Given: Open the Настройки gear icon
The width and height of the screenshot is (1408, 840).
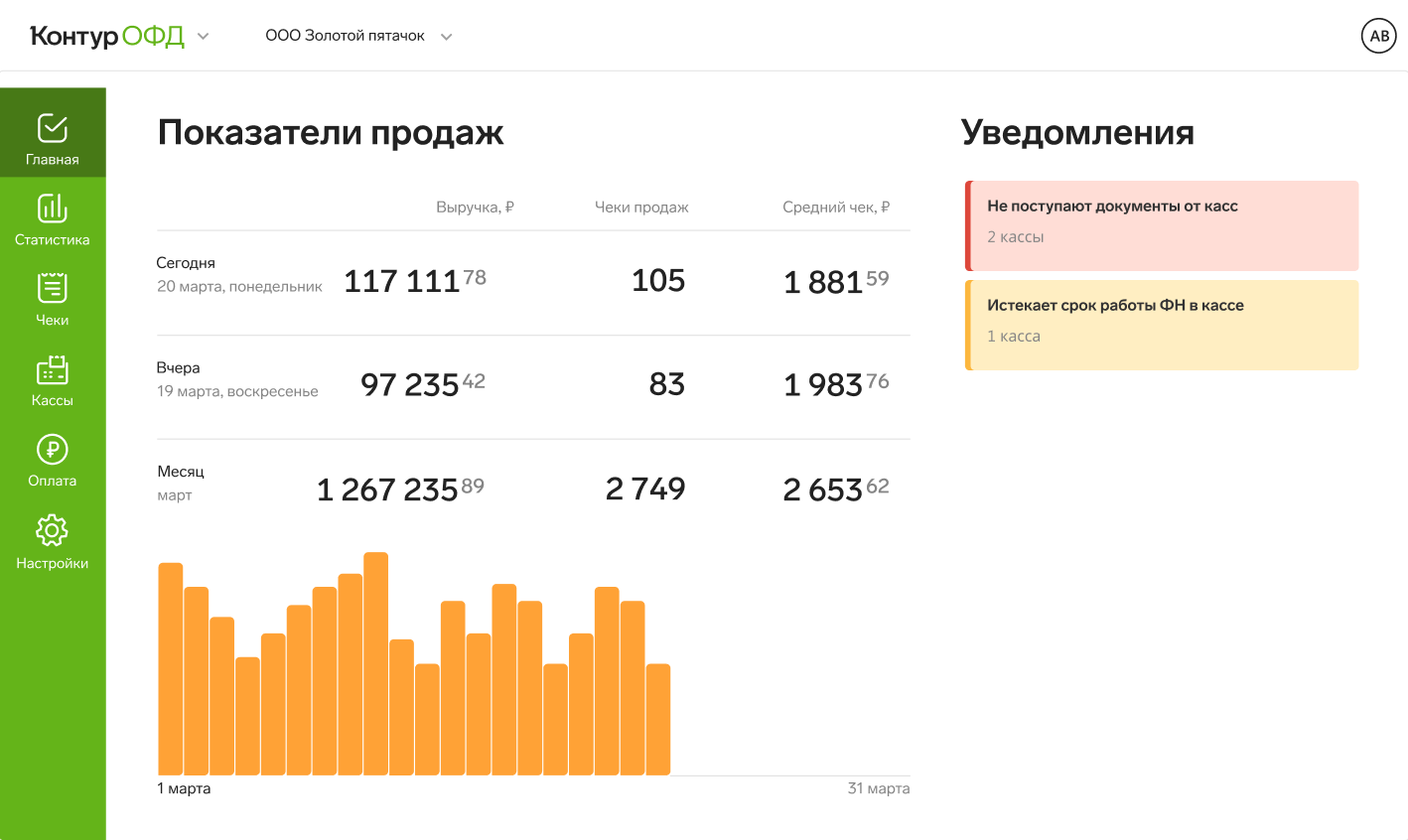Looking at the screenshot, I should click(53, 530).
